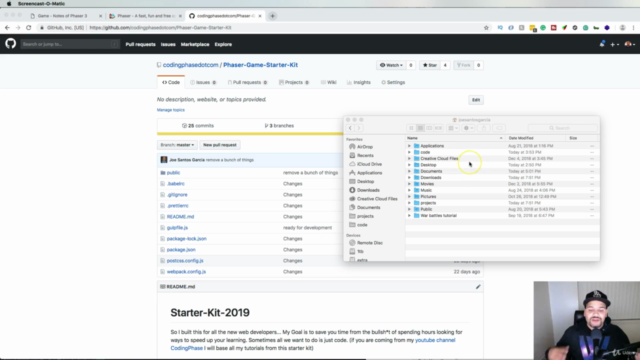The width and height of the screenshot is (640, 360).
Task: Open the Wiki tab
Action: 329,82
